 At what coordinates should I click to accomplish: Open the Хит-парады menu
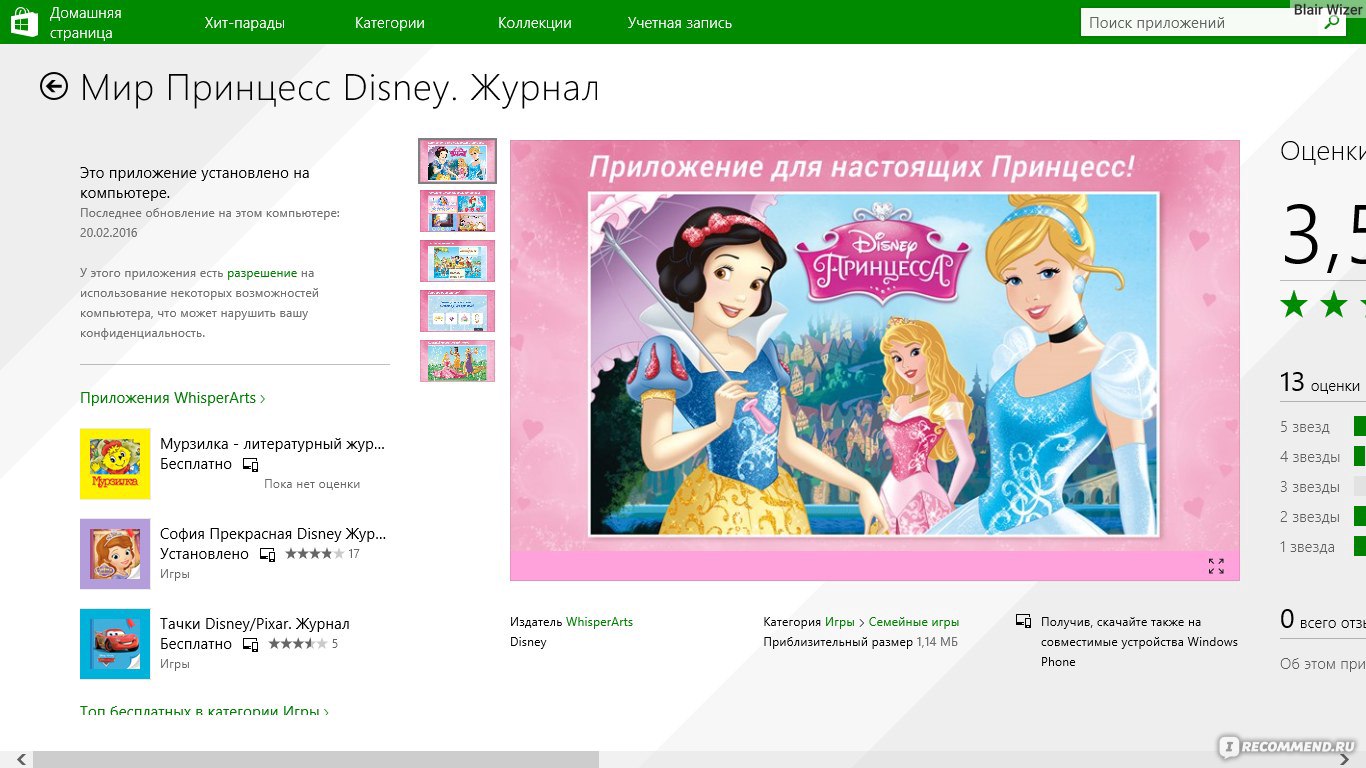point(244,22)
